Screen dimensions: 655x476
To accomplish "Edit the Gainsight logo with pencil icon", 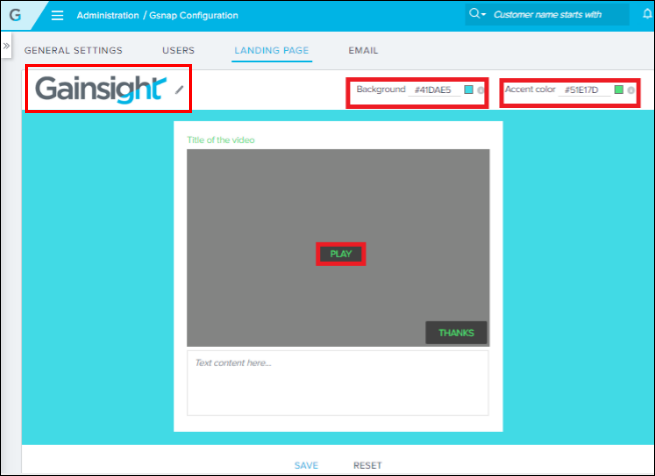I will tap(179, 89).
